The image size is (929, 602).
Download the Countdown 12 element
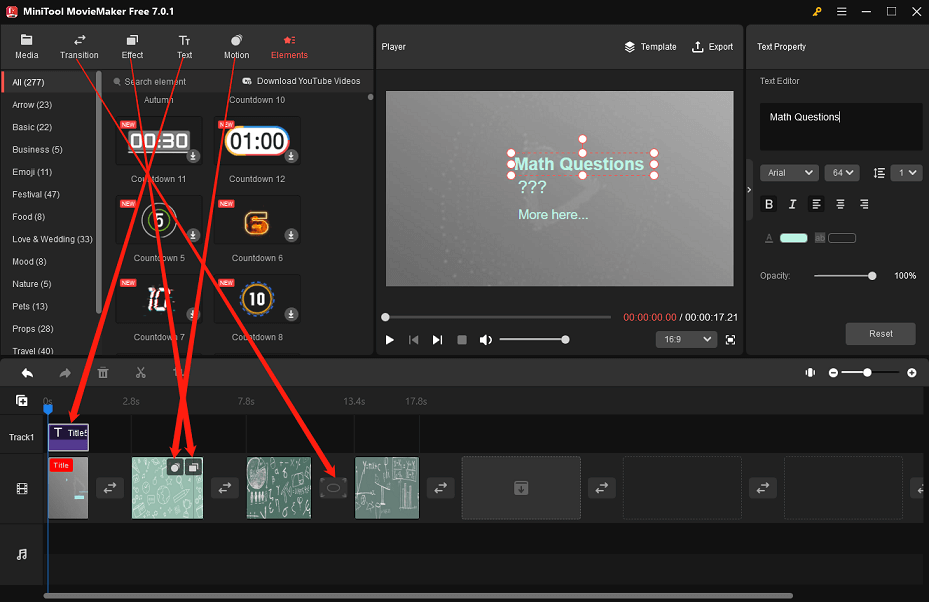(291, 156)
